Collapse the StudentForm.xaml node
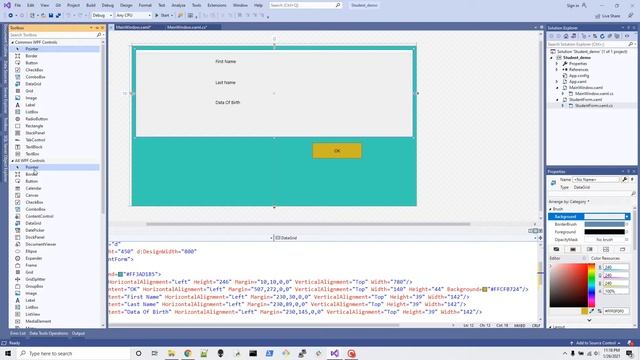This screenshot has width=640, height=360. point(557,100)
